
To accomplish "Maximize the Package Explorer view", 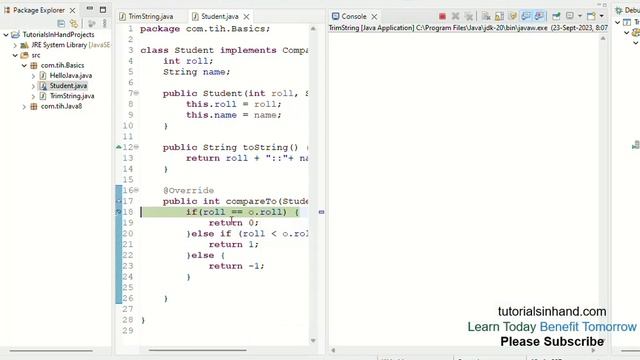I will pos(103,9).
